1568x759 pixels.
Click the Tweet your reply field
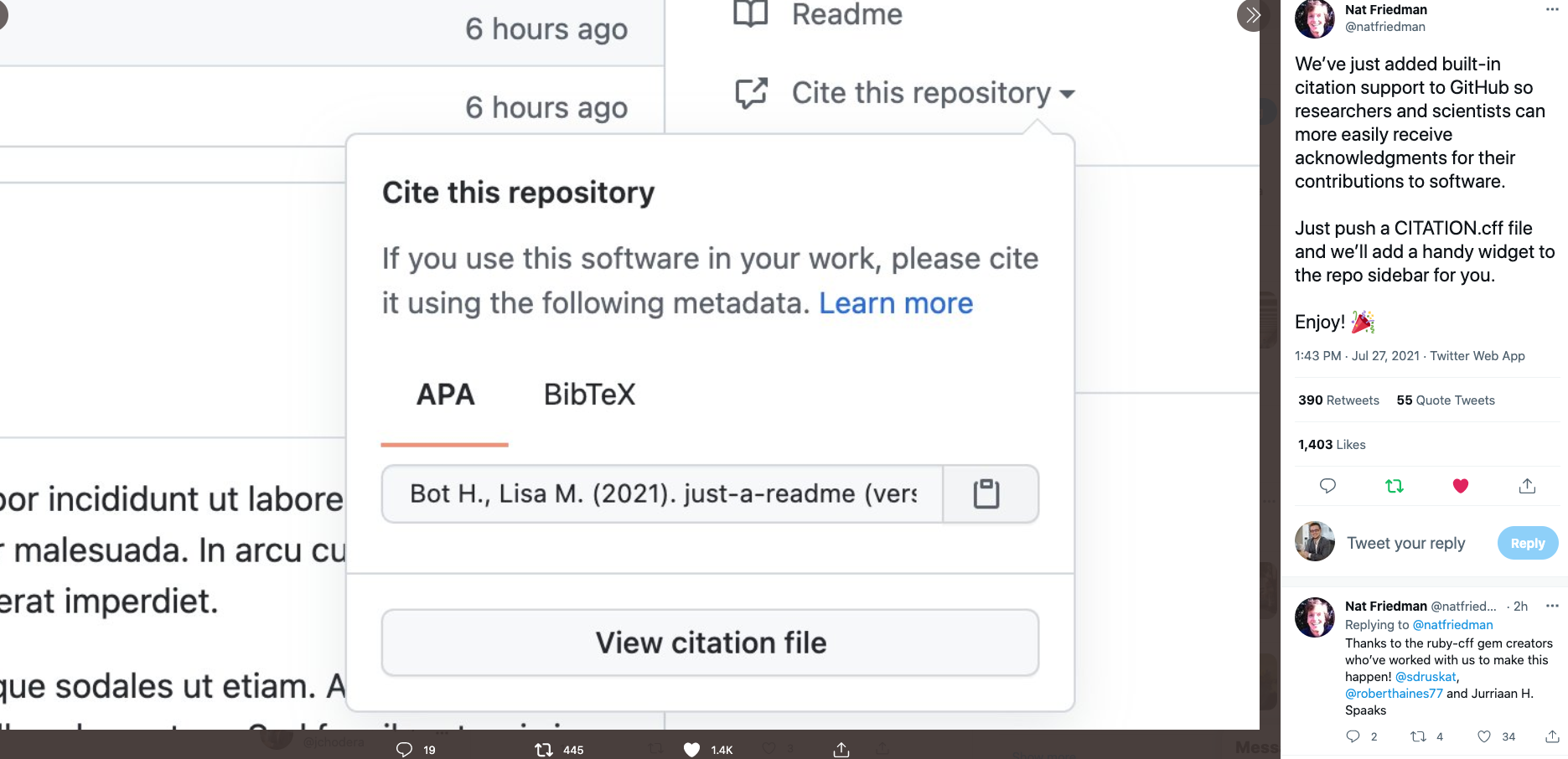[1406, 543]
